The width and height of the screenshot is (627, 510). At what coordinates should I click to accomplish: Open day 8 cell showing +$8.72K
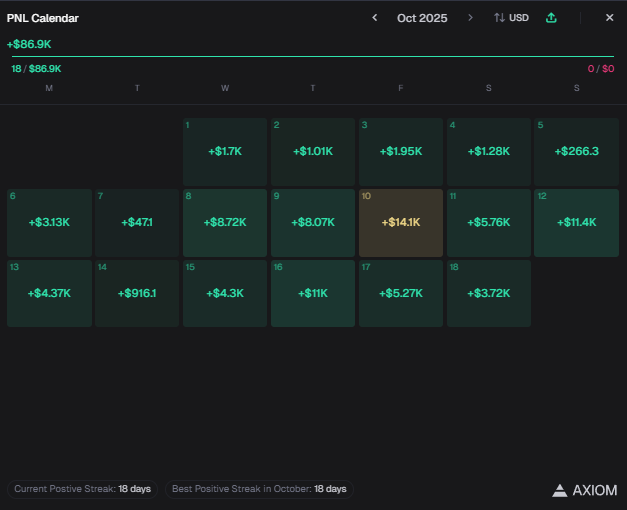[225, 223]
